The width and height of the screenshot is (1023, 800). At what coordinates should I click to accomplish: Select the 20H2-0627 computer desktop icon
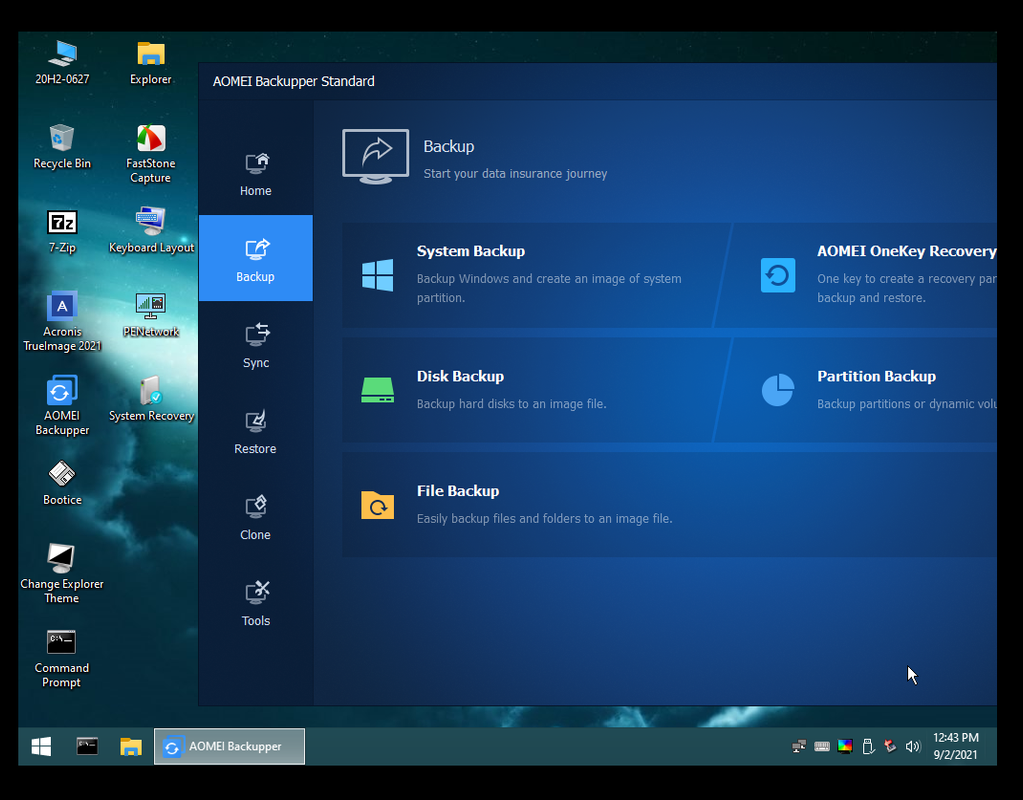coord(62,62)
